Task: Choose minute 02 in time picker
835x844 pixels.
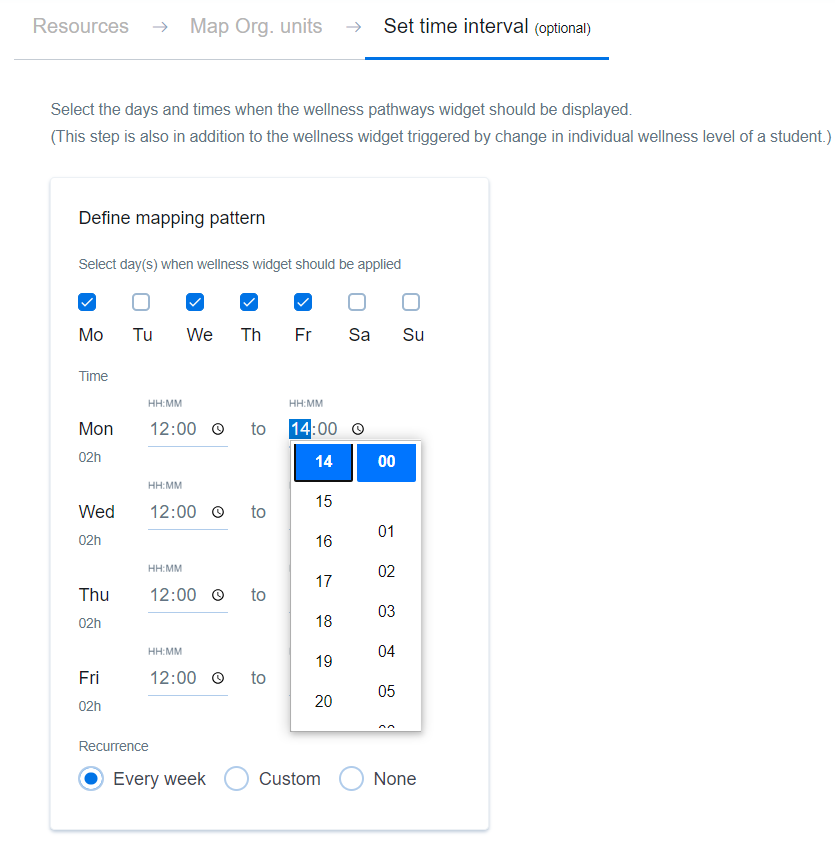Action: pos(387,572)
